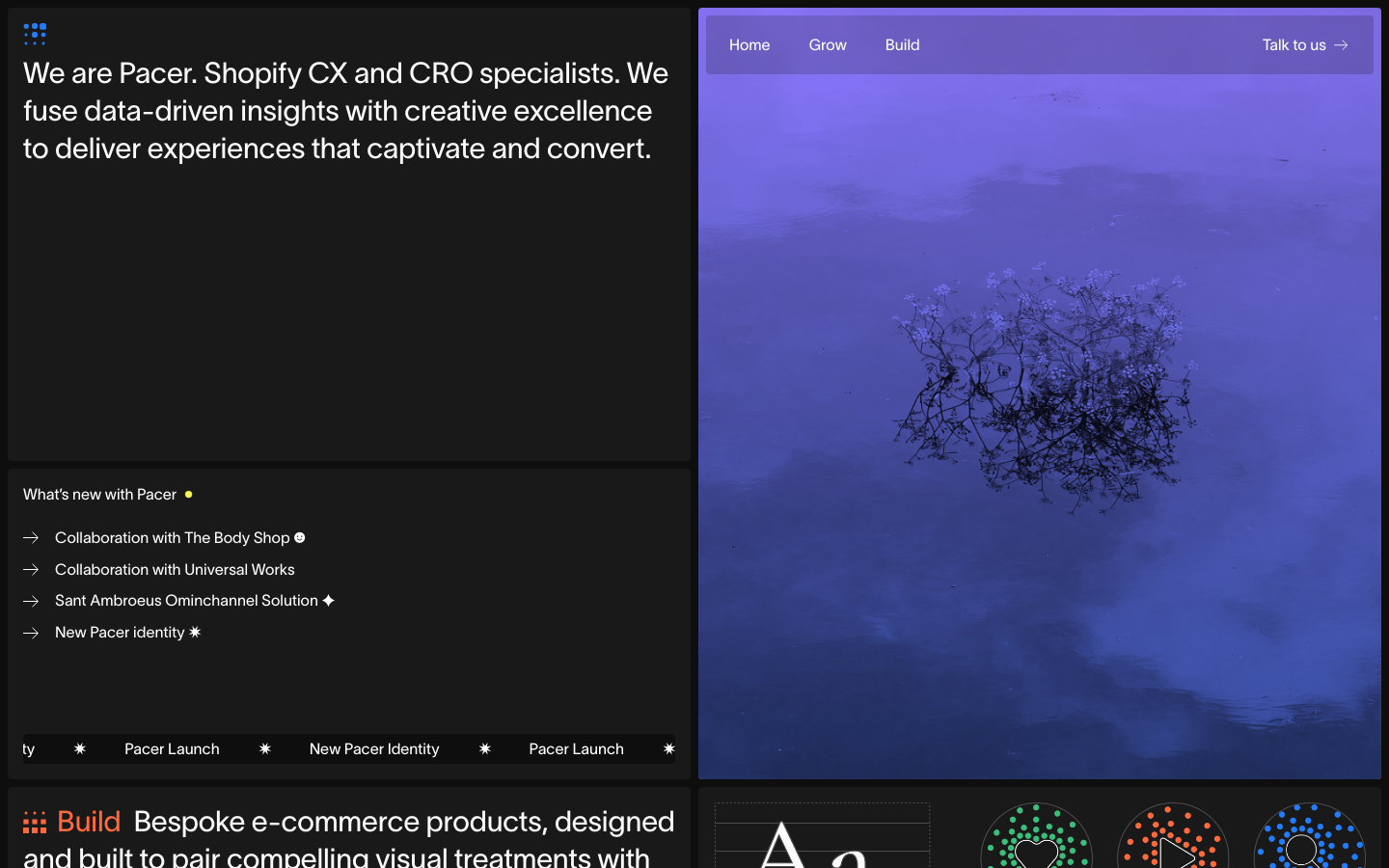This screenshot has height=868, width=1389.
Task: Open the Collaboration with Universal Works link
Action: point(175,570)
